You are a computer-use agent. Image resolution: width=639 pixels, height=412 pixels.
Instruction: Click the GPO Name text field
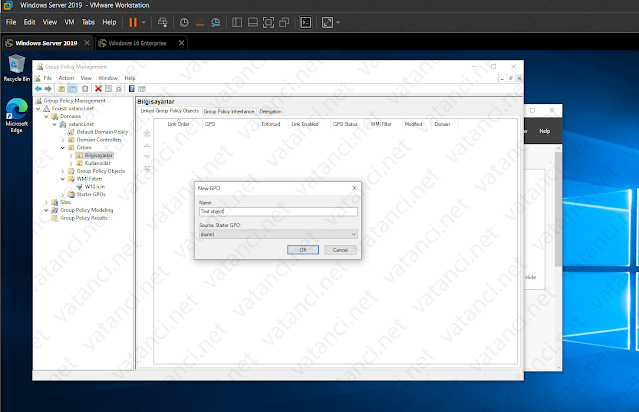pyautogui.click(x=278, y=211)
